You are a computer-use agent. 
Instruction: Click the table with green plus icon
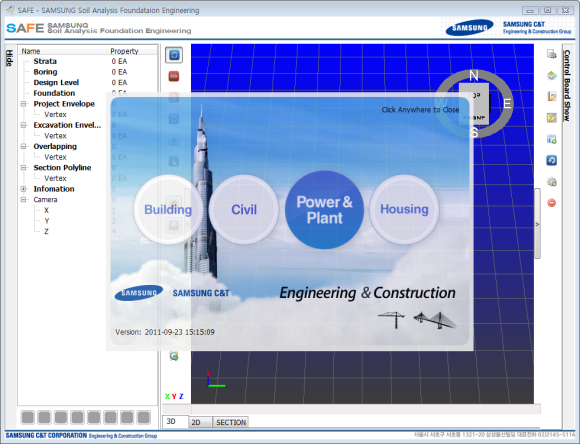click(x=552, y=139)
